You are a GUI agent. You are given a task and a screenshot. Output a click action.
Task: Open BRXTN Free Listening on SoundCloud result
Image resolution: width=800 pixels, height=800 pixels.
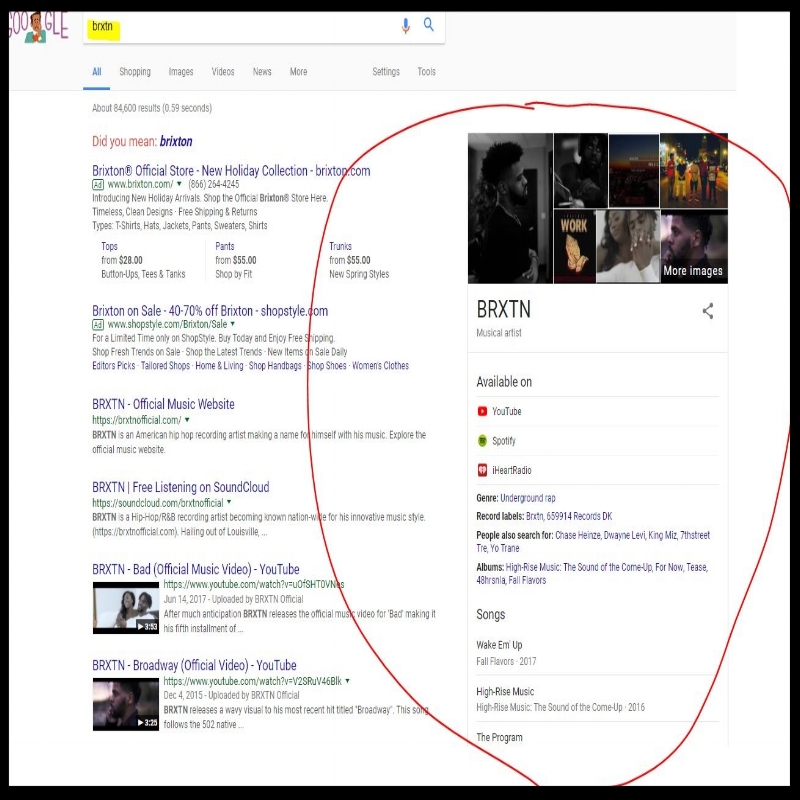(x=181, y=487)
